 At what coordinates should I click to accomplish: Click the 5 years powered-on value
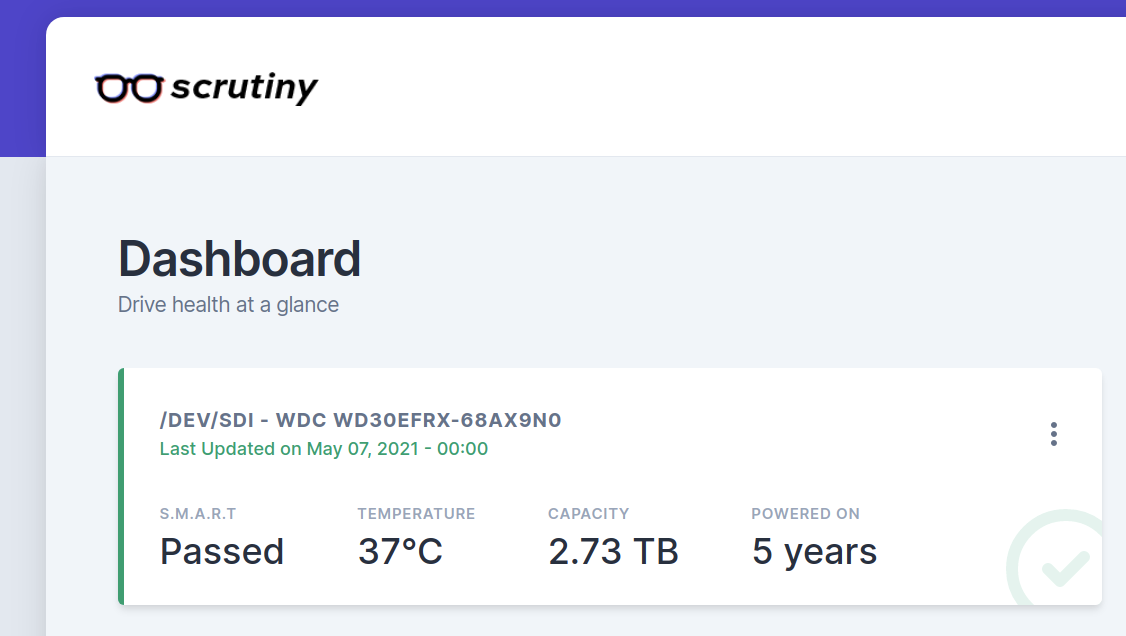(814, 551)
